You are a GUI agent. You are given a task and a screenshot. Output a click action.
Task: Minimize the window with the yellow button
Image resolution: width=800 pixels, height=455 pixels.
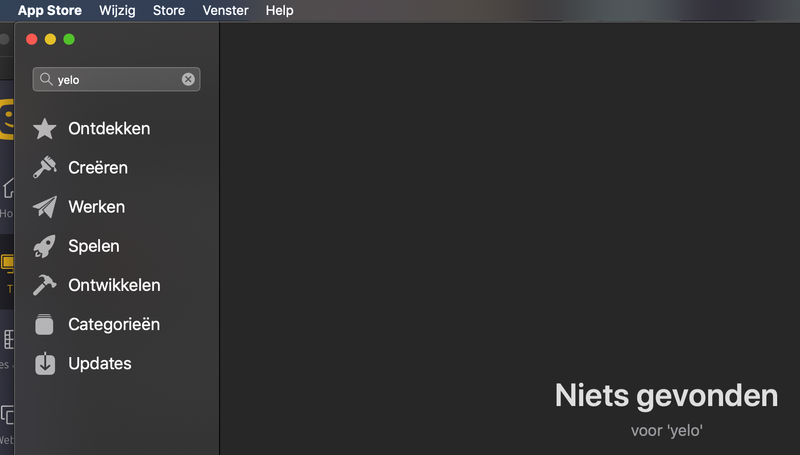50,39
